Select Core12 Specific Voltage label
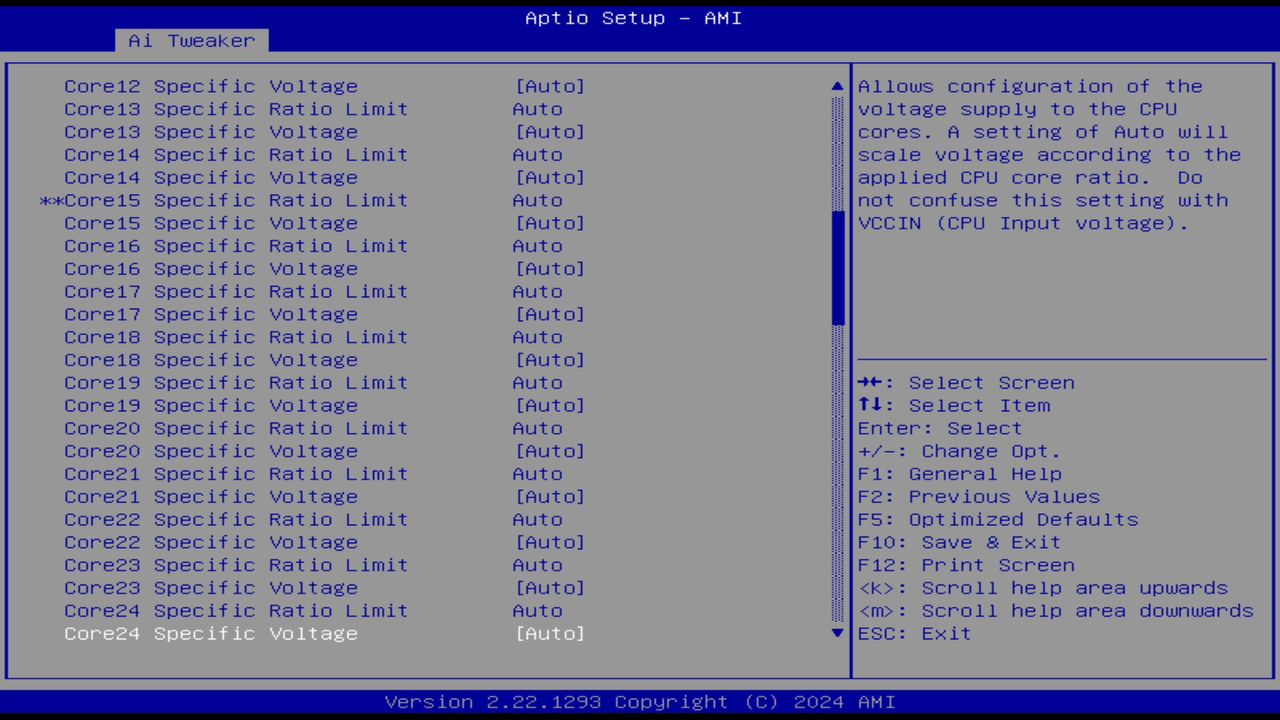This screenshot has width=1280, height=720. click(x=211, y=87)
